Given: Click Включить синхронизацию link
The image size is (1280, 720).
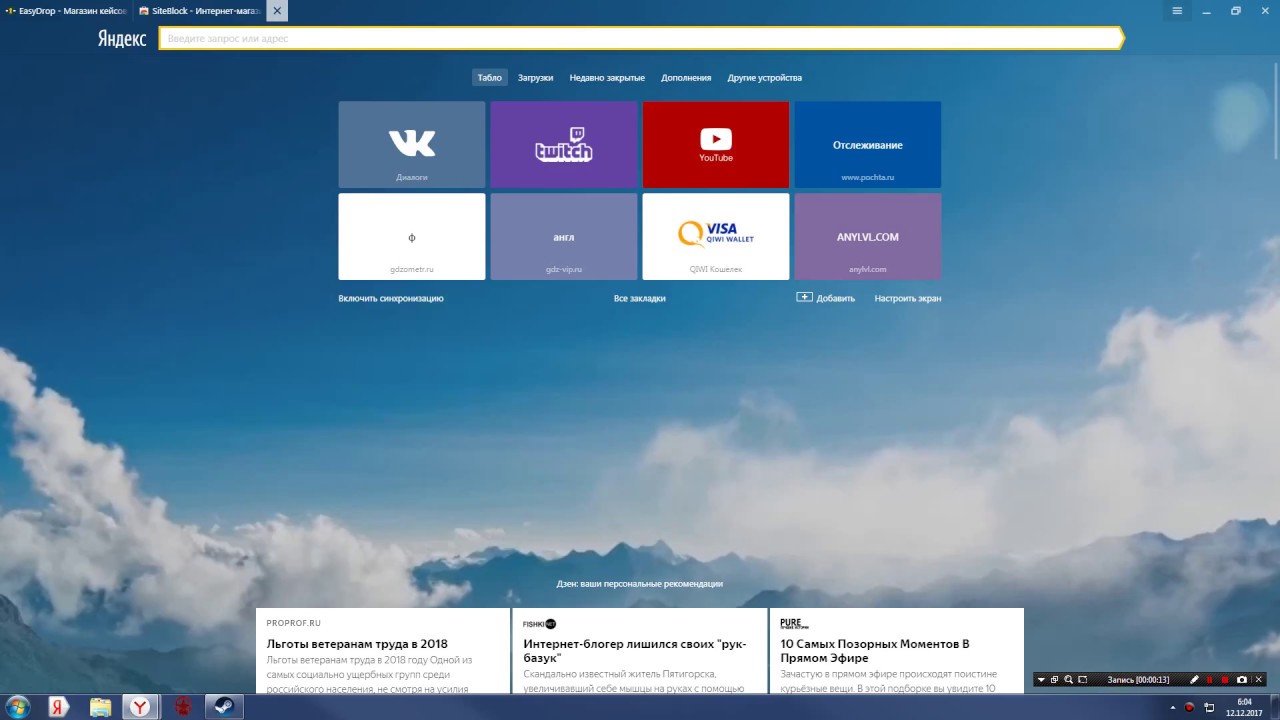Looking at the screenshot, I should click(x=391, y=298).
